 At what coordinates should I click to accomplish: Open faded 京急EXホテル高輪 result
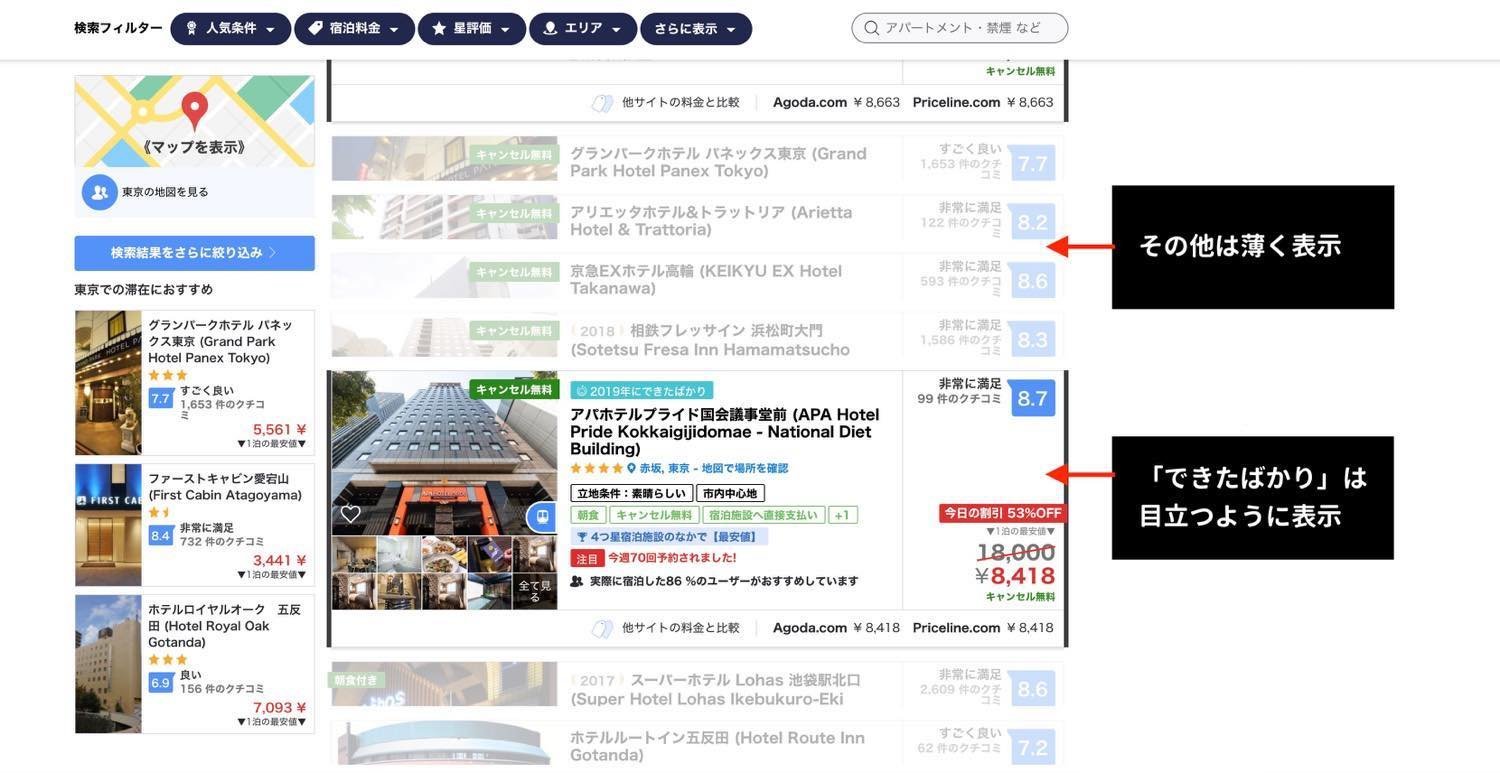pyautogui.click(x=706, y=279)
